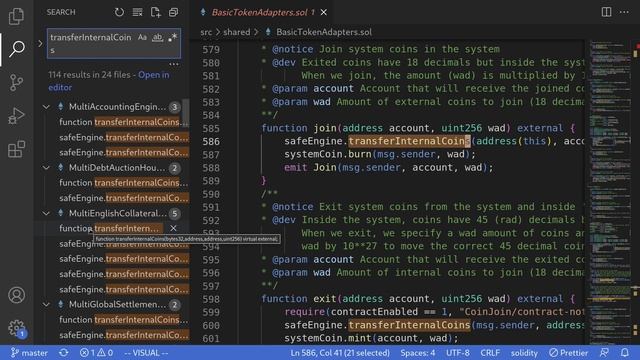640x360 pixels.
Task: Select src breadcrumb segment
Action: 206,32
